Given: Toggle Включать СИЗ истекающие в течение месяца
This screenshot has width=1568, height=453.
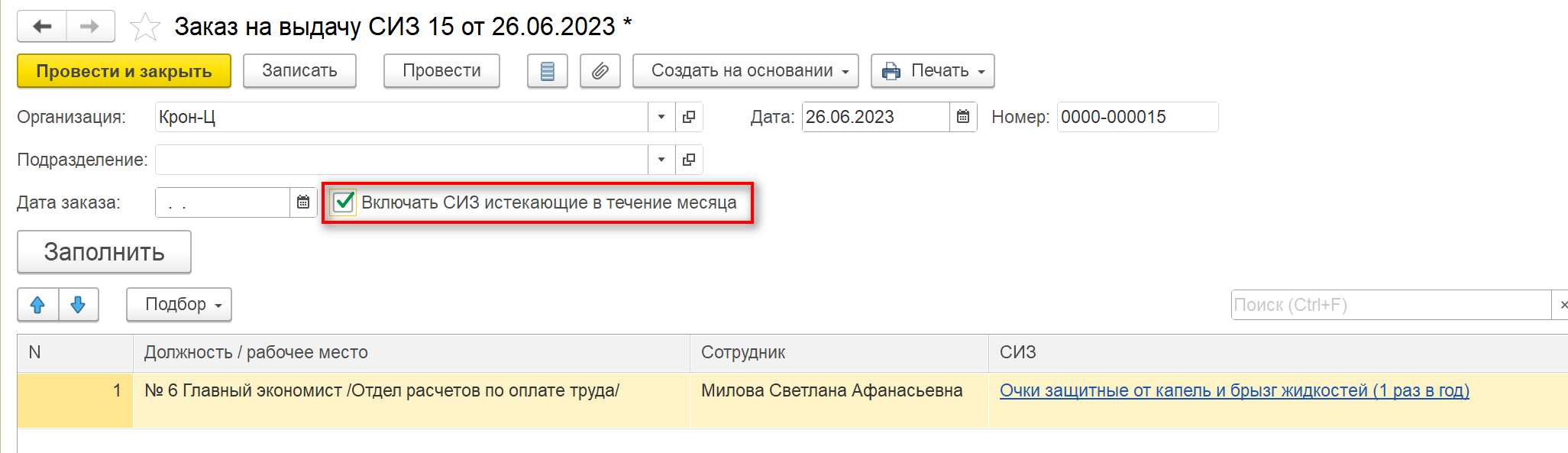Looking at the screenshot, I should click(344, 202).
